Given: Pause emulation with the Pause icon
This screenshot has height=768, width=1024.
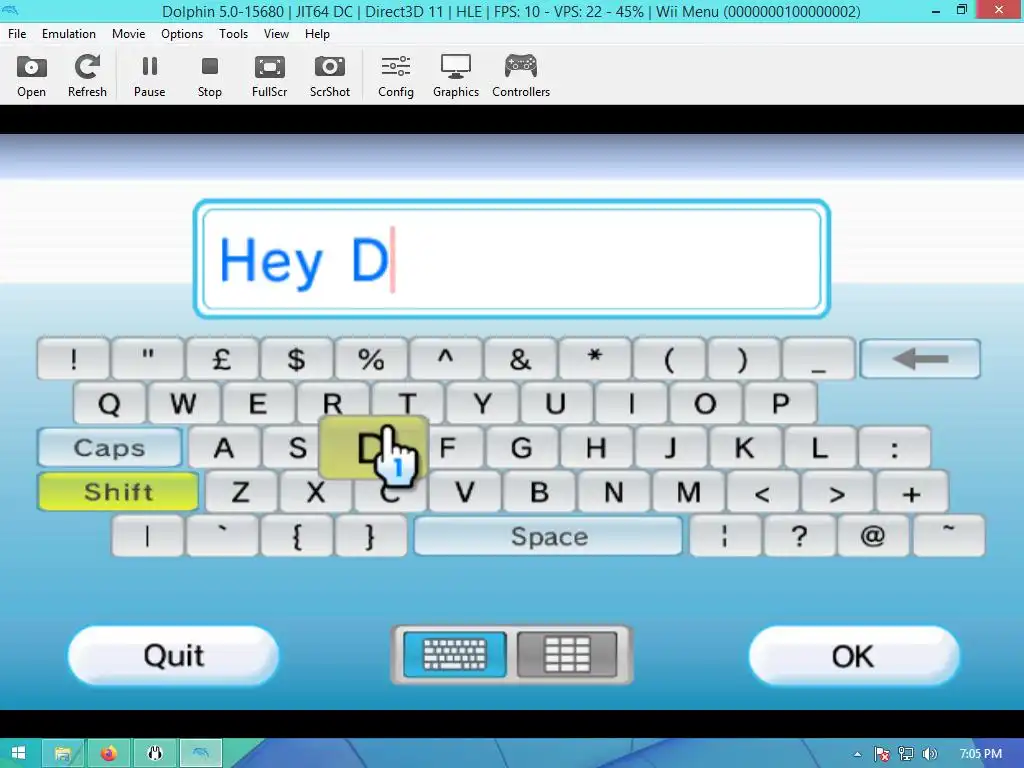Looking at the screenshot, I should click(x=150, y=76).
